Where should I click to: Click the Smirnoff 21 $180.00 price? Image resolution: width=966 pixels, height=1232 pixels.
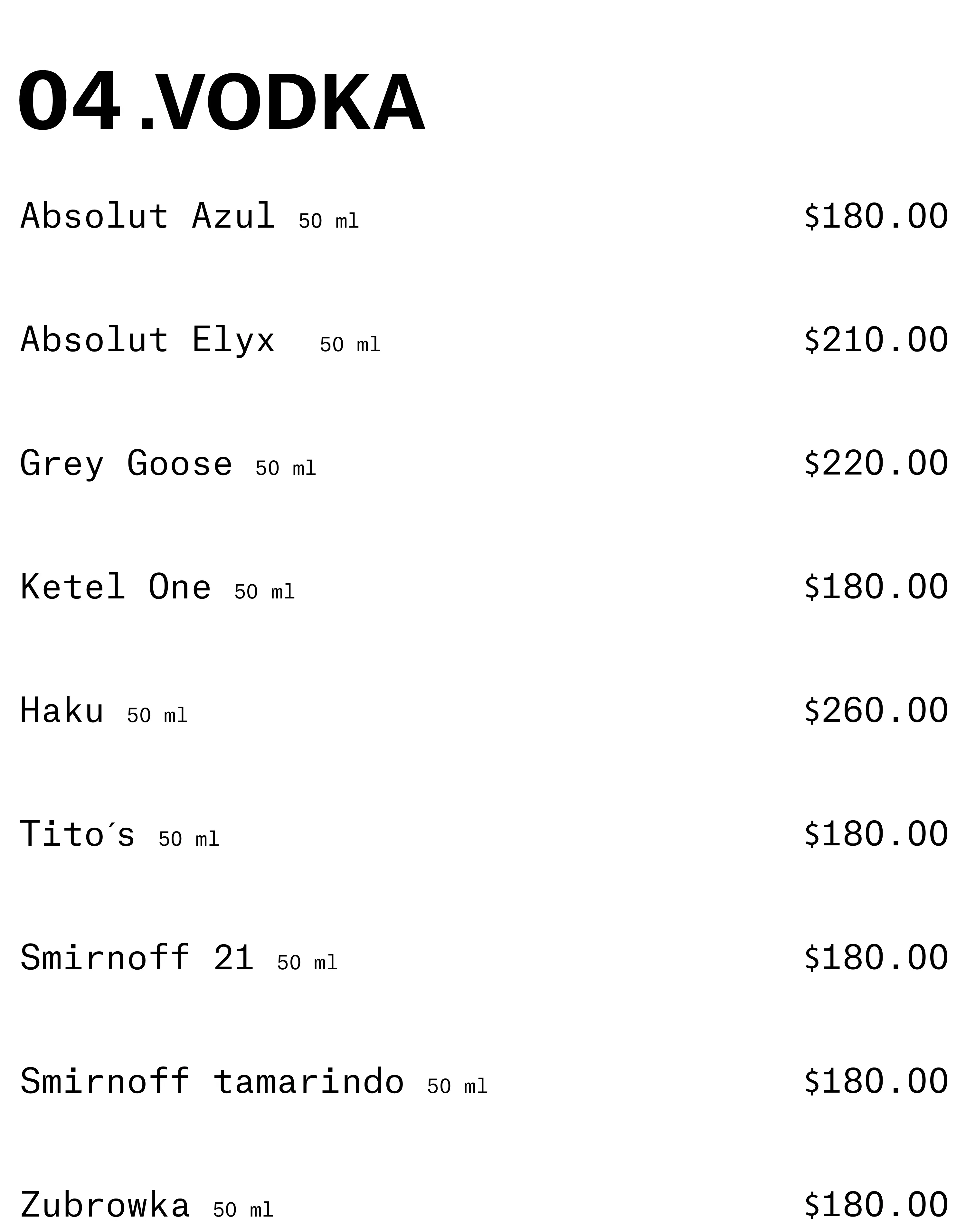tap(876, 957)
